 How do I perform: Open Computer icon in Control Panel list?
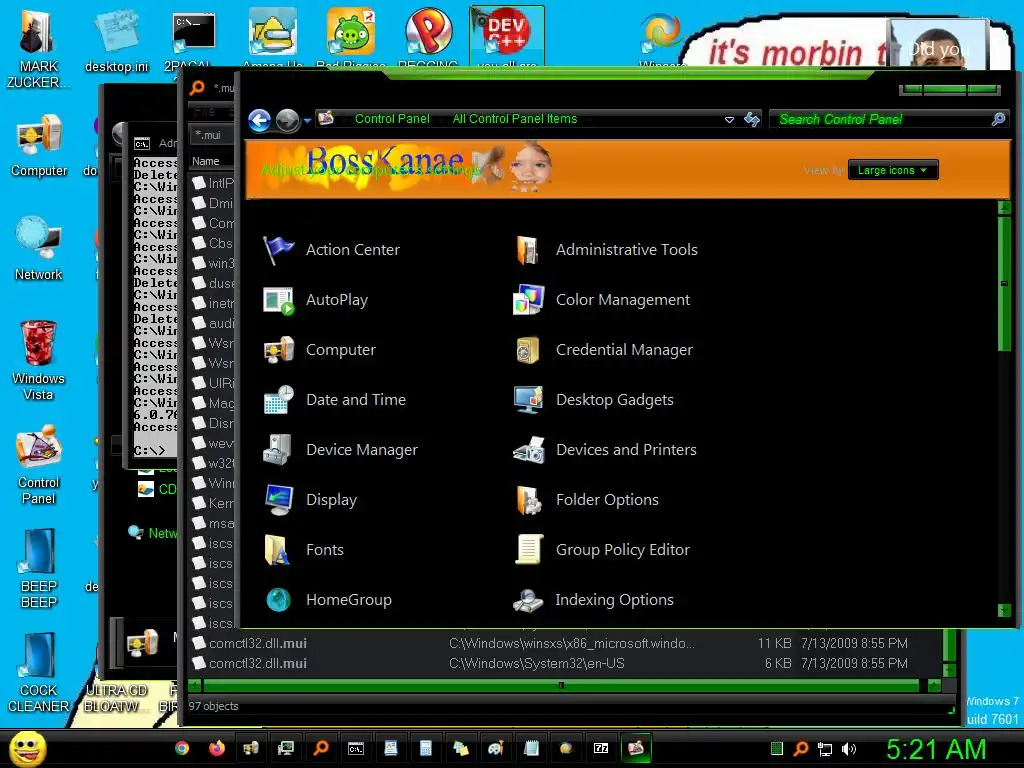279,350
